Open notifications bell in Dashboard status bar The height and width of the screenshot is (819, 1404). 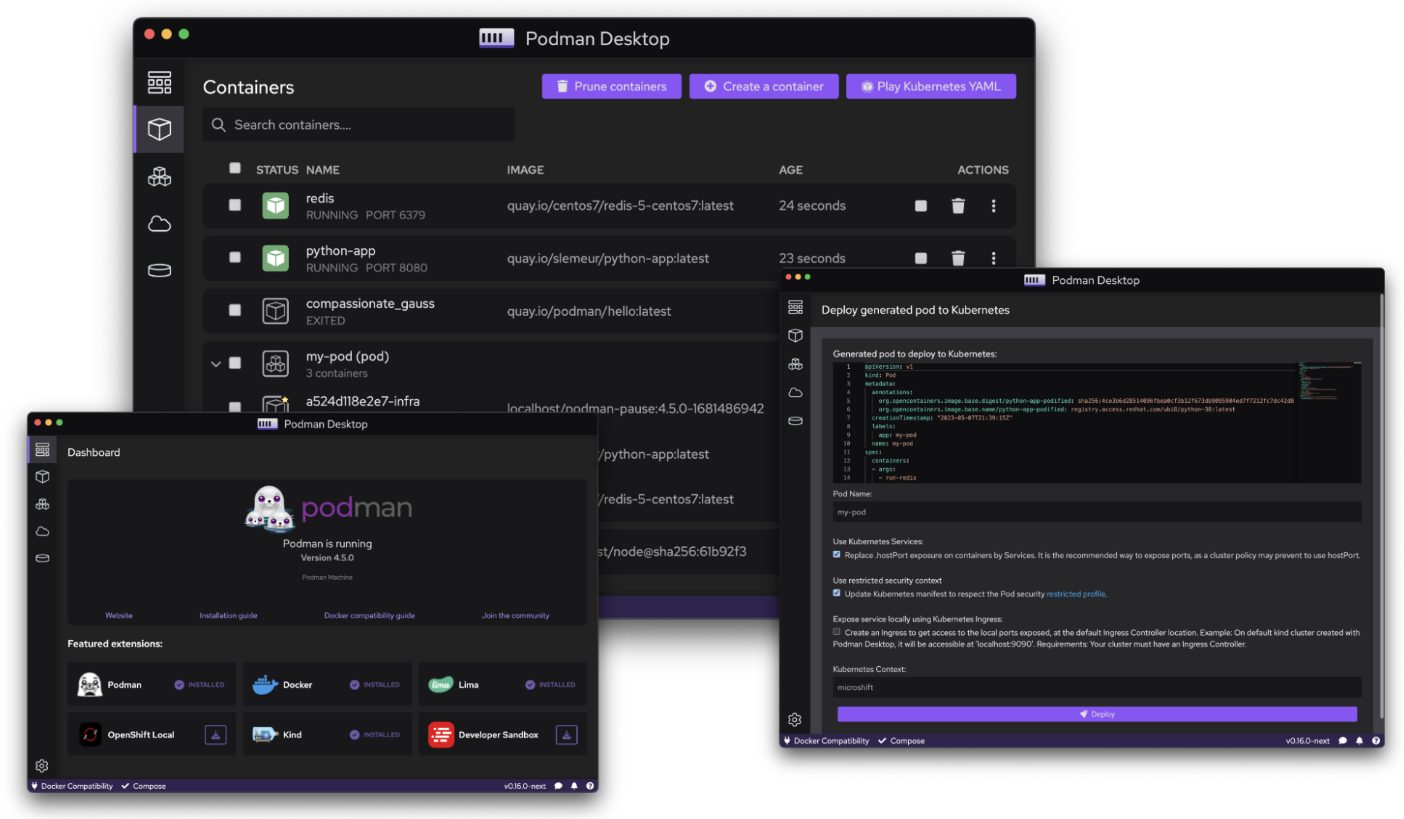point(575,786)
